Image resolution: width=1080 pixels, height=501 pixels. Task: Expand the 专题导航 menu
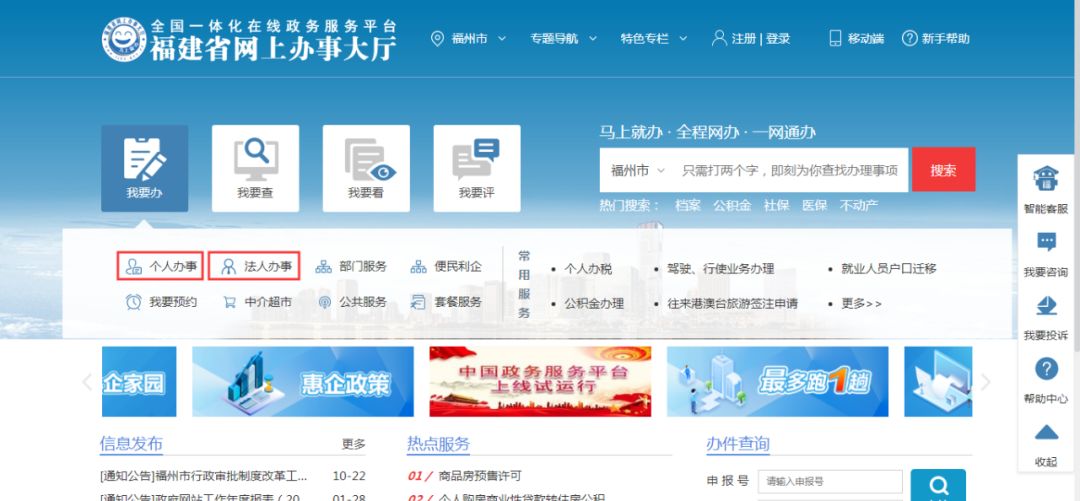563,39
